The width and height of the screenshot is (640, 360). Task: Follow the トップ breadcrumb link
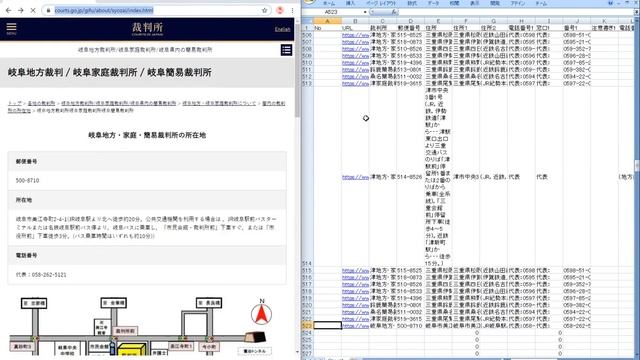tap(14, 104)
